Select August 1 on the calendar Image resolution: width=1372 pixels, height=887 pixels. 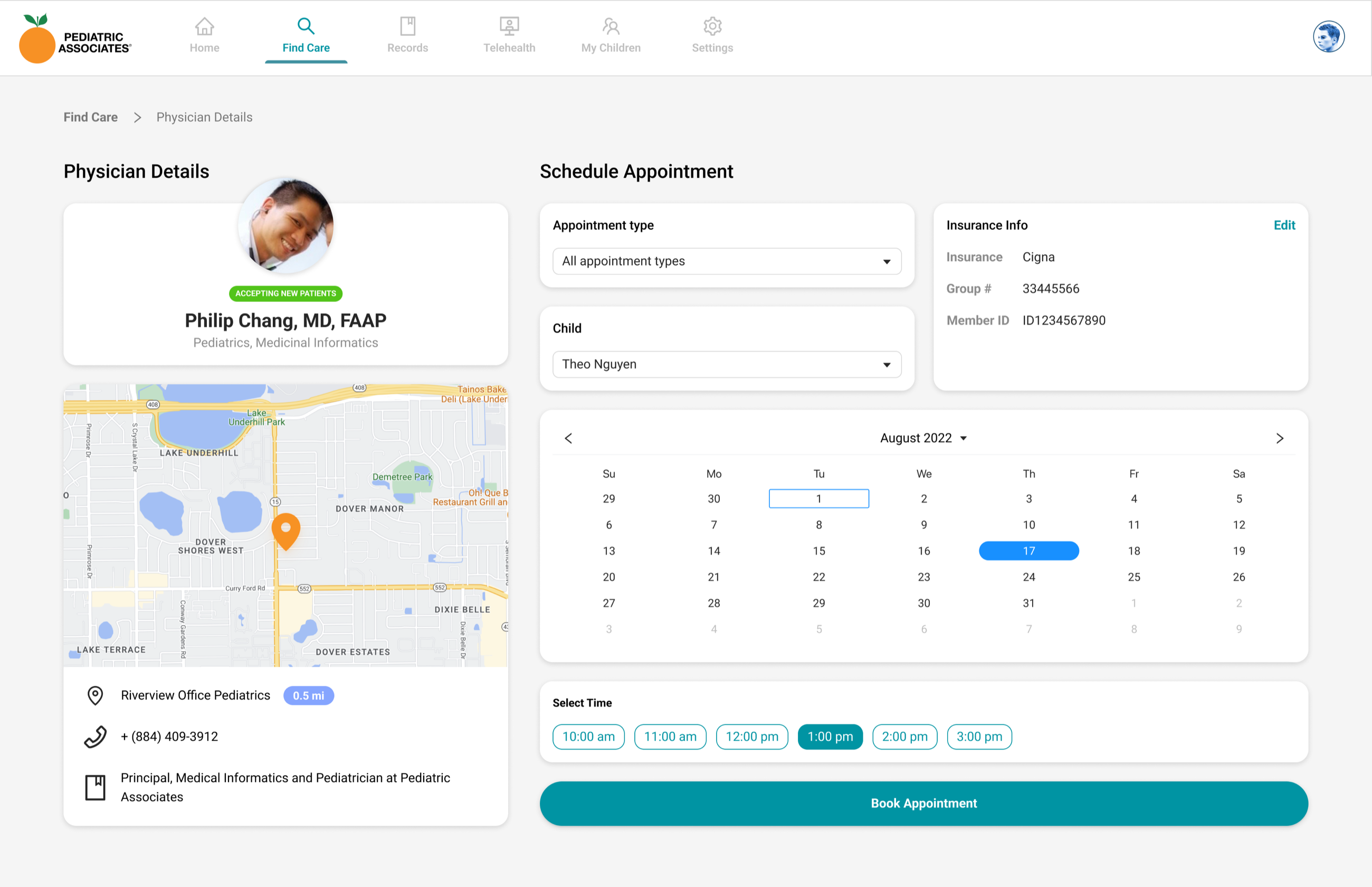click(x=818, y=499)
